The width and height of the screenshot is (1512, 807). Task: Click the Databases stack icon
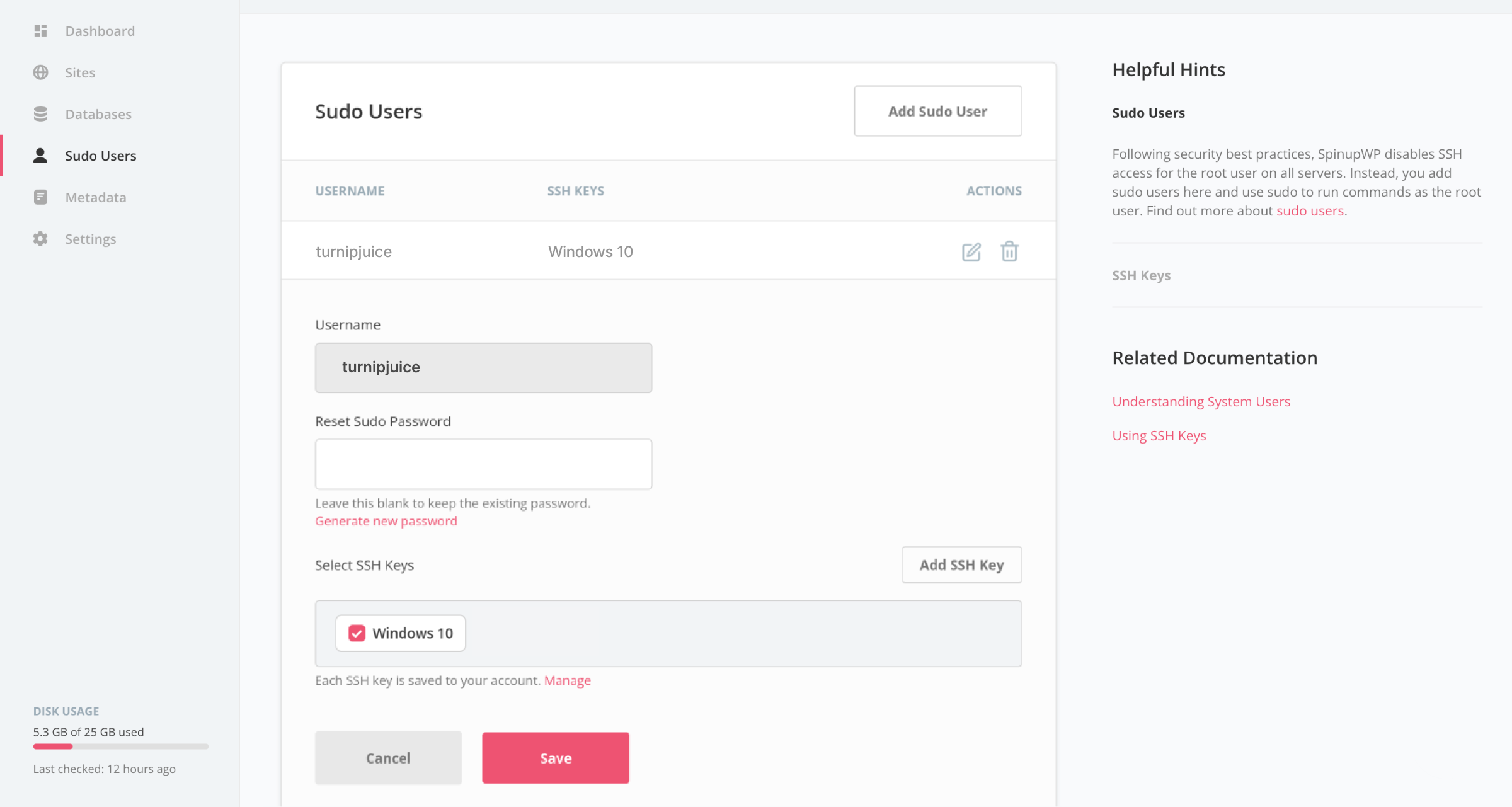41,114
